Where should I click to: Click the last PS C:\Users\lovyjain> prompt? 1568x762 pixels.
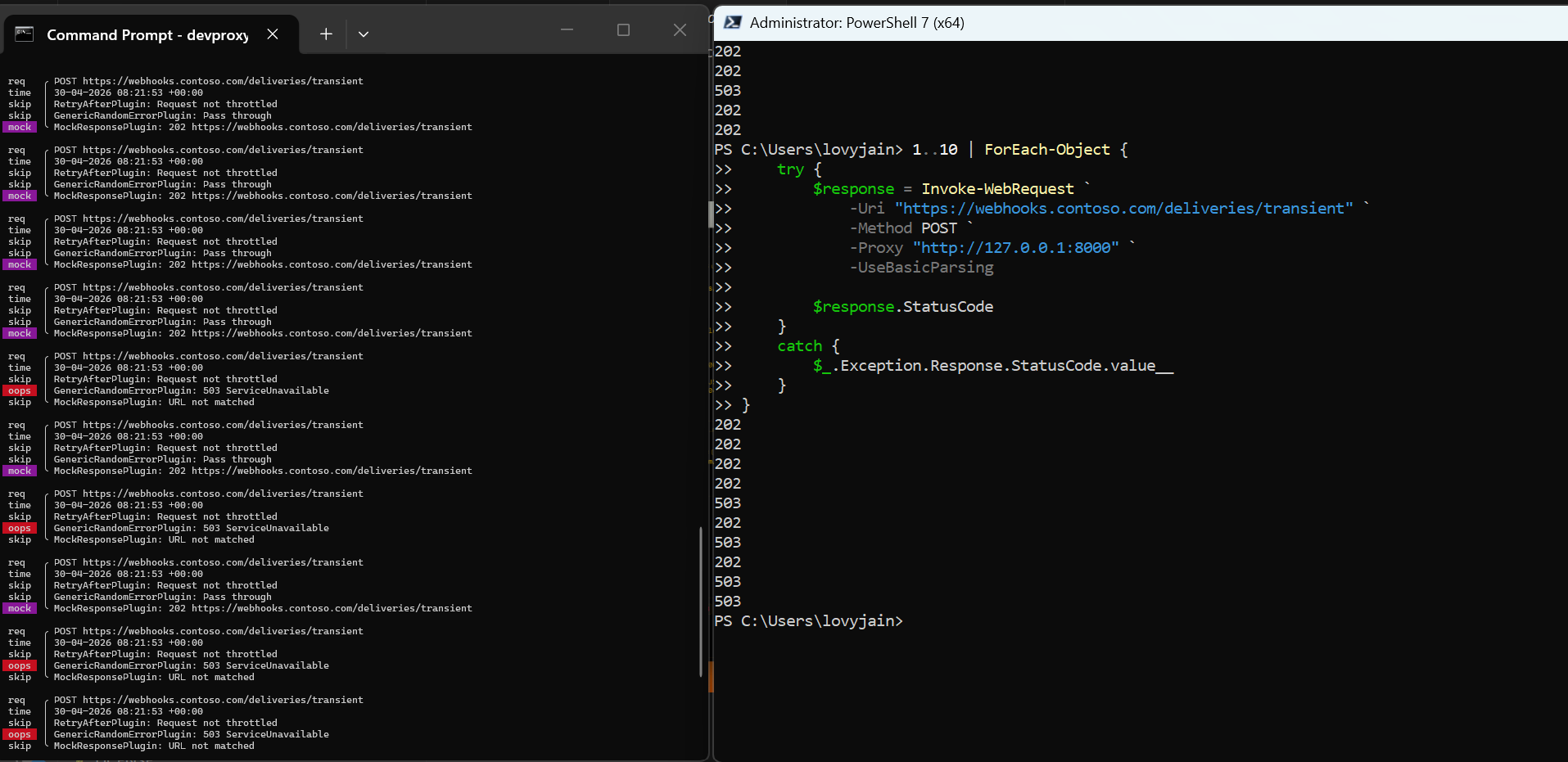[808, 621]
